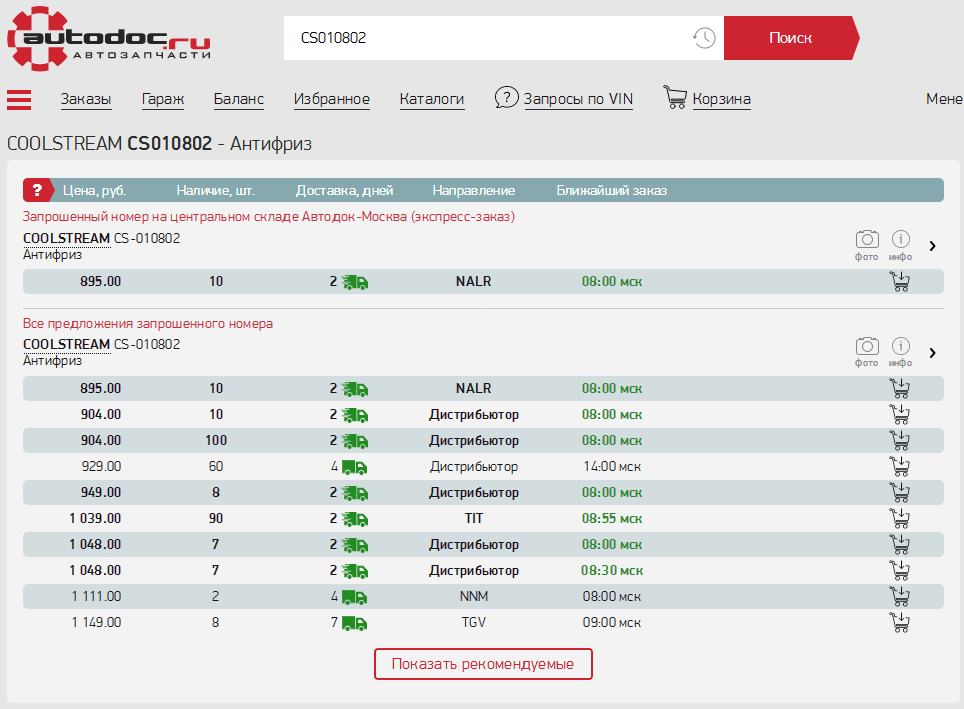Click the COOLSTREAM CS010802 - Антифриз page title
The height and width of the screenshot is (709, 964).
pyautogui.click(x=159, y=144)
